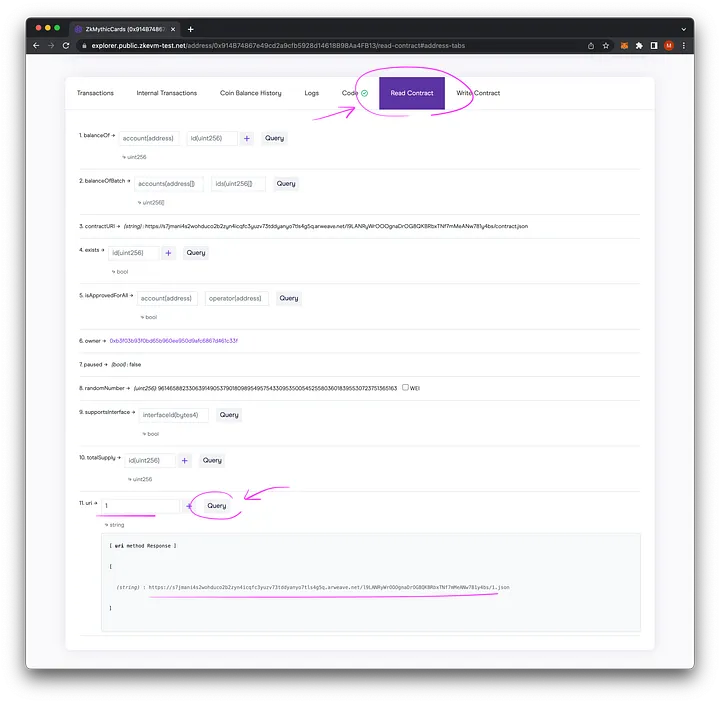Bookmark this page with the star icon
Viewport: 720px width, 703px height.
tap(606, 45)
